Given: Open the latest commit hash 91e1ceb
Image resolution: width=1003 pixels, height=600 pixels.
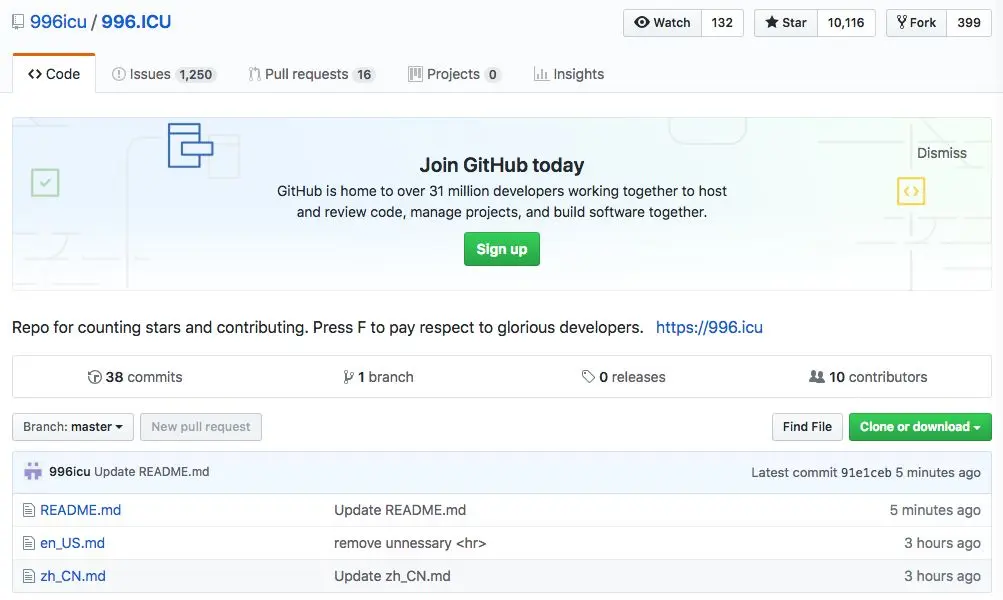Looking at the screenshot, I should pyautogui.click(x=866, y=473).
